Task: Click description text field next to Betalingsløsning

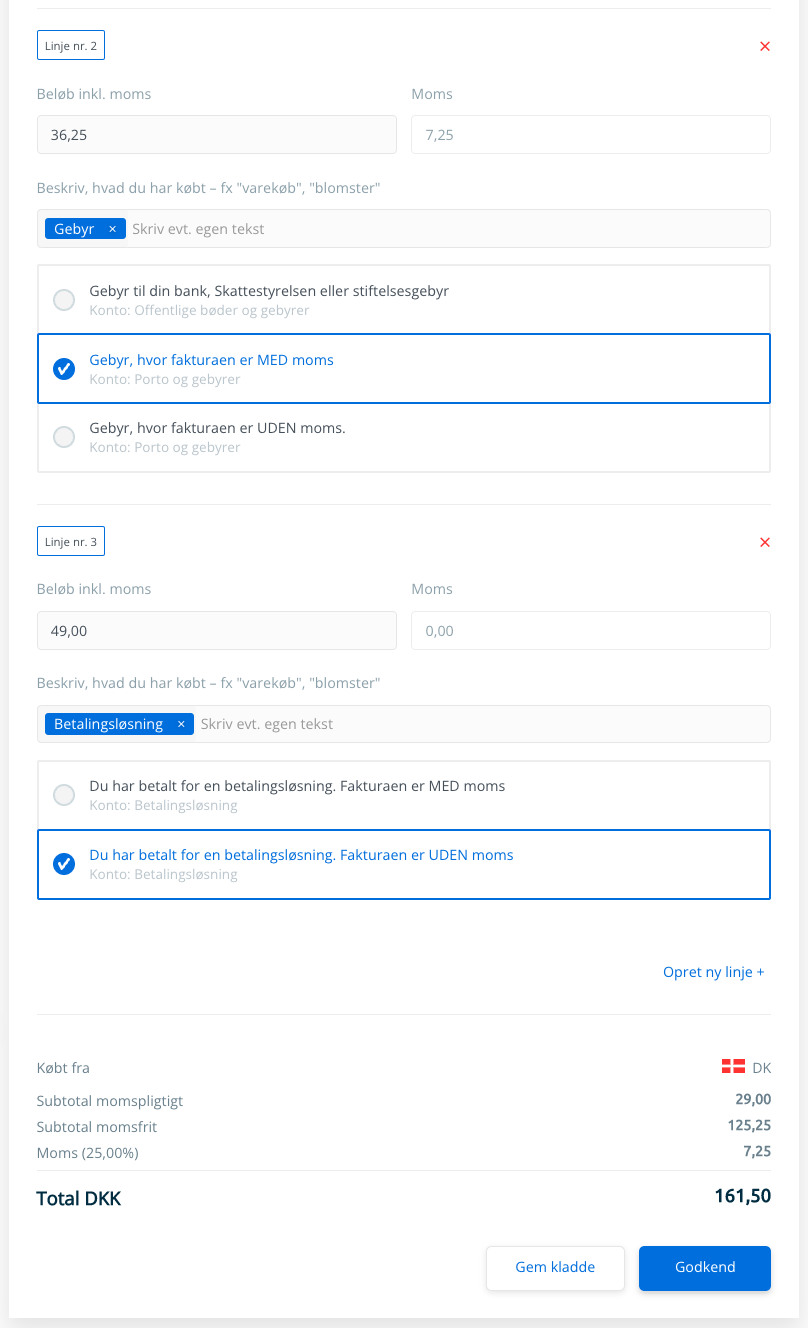Action: 482,724
